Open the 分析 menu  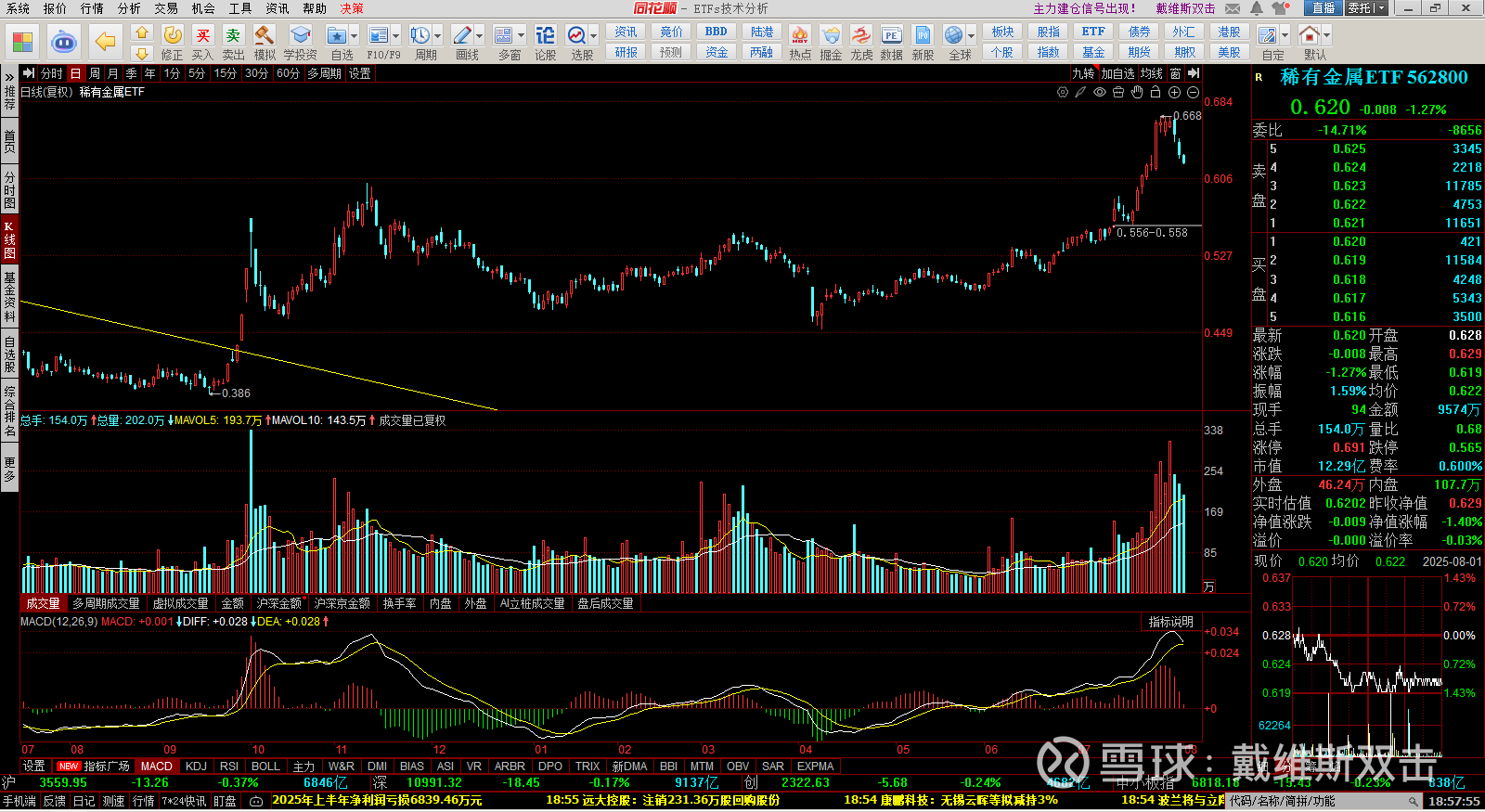[x=129, y=8]
